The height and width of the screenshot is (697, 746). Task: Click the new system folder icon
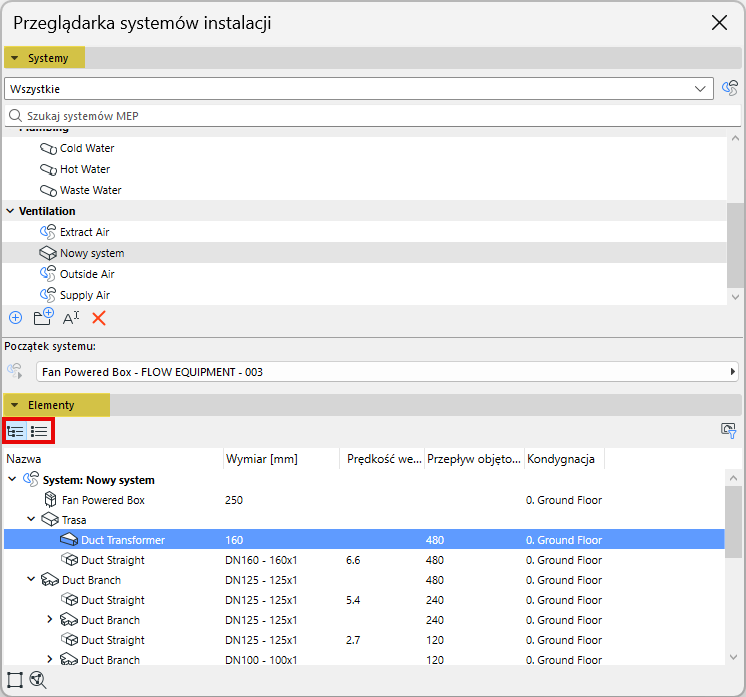click(43, 318)
